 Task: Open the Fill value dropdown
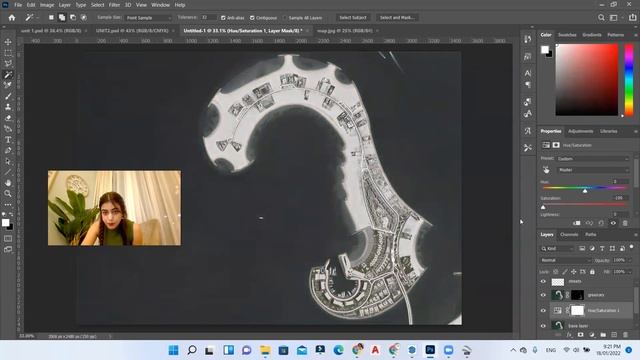click(629, 271)
